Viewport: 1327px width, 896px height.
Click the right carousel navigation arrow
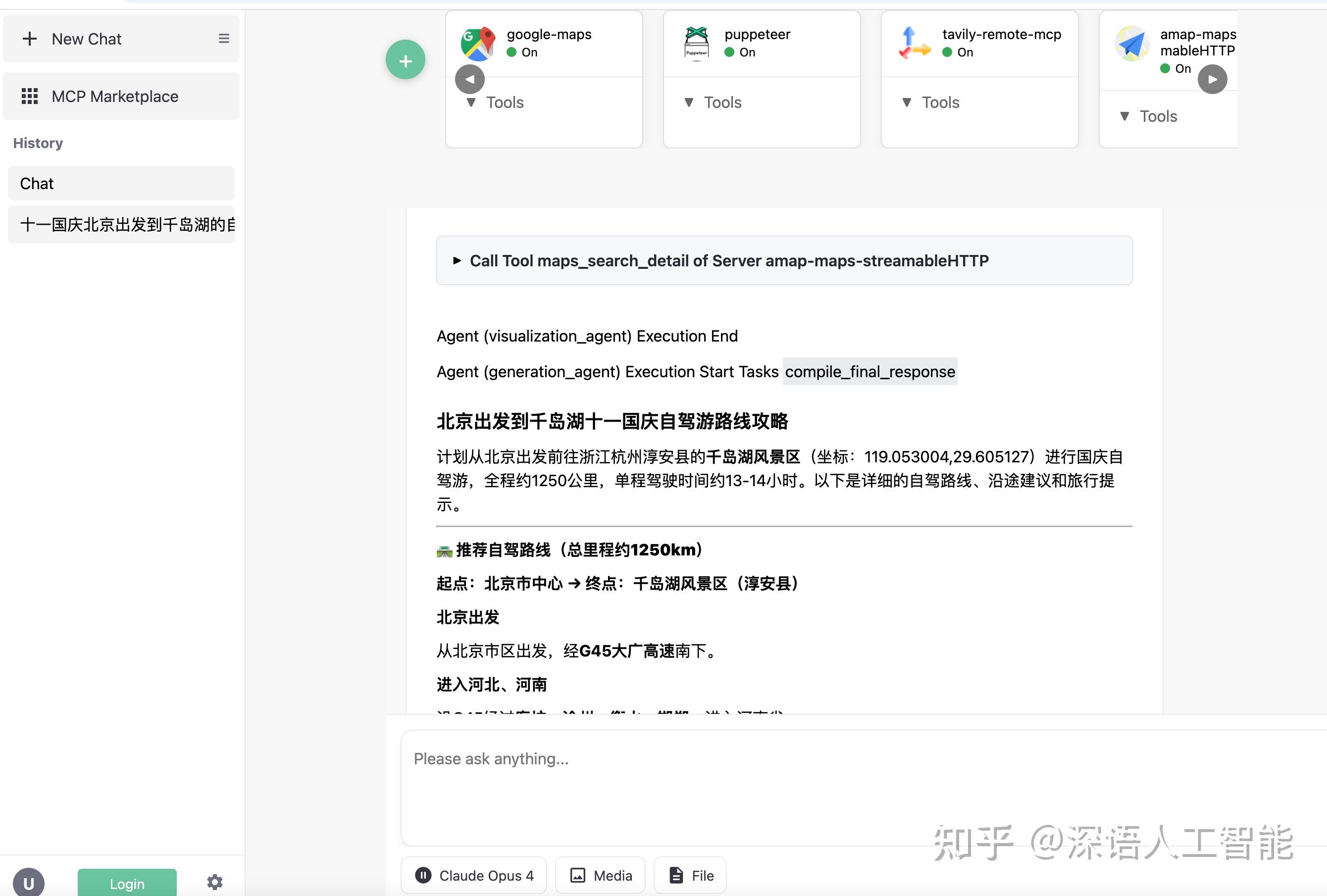(1213, 79)
